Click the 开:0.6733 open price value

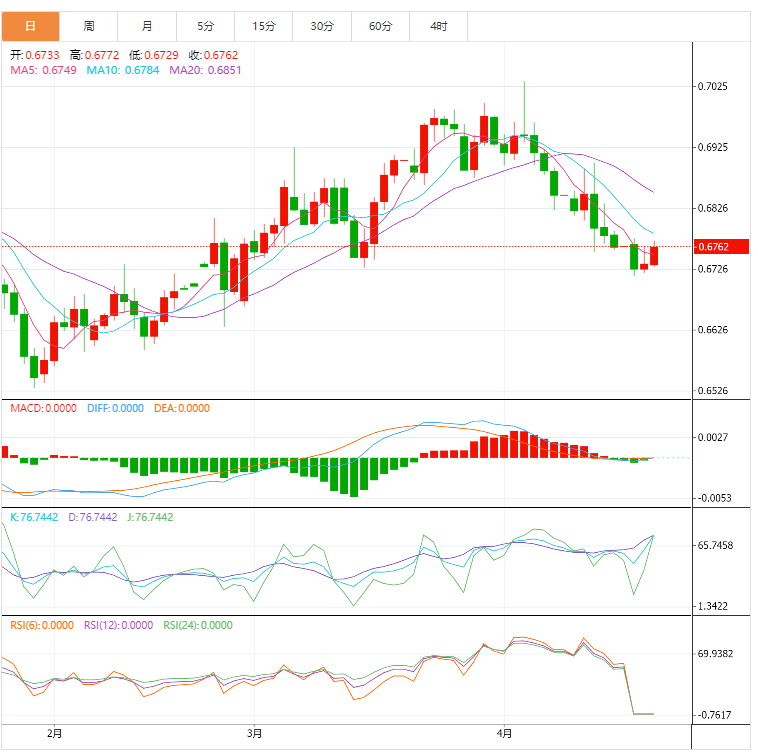35,55
